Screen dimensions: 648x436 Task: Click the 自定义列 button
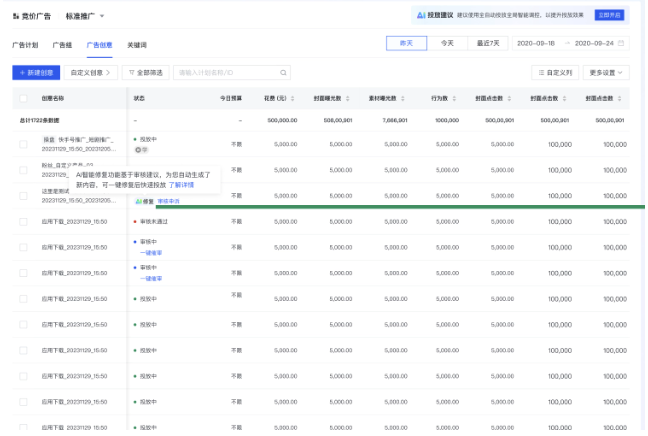(x=555, y=73)
